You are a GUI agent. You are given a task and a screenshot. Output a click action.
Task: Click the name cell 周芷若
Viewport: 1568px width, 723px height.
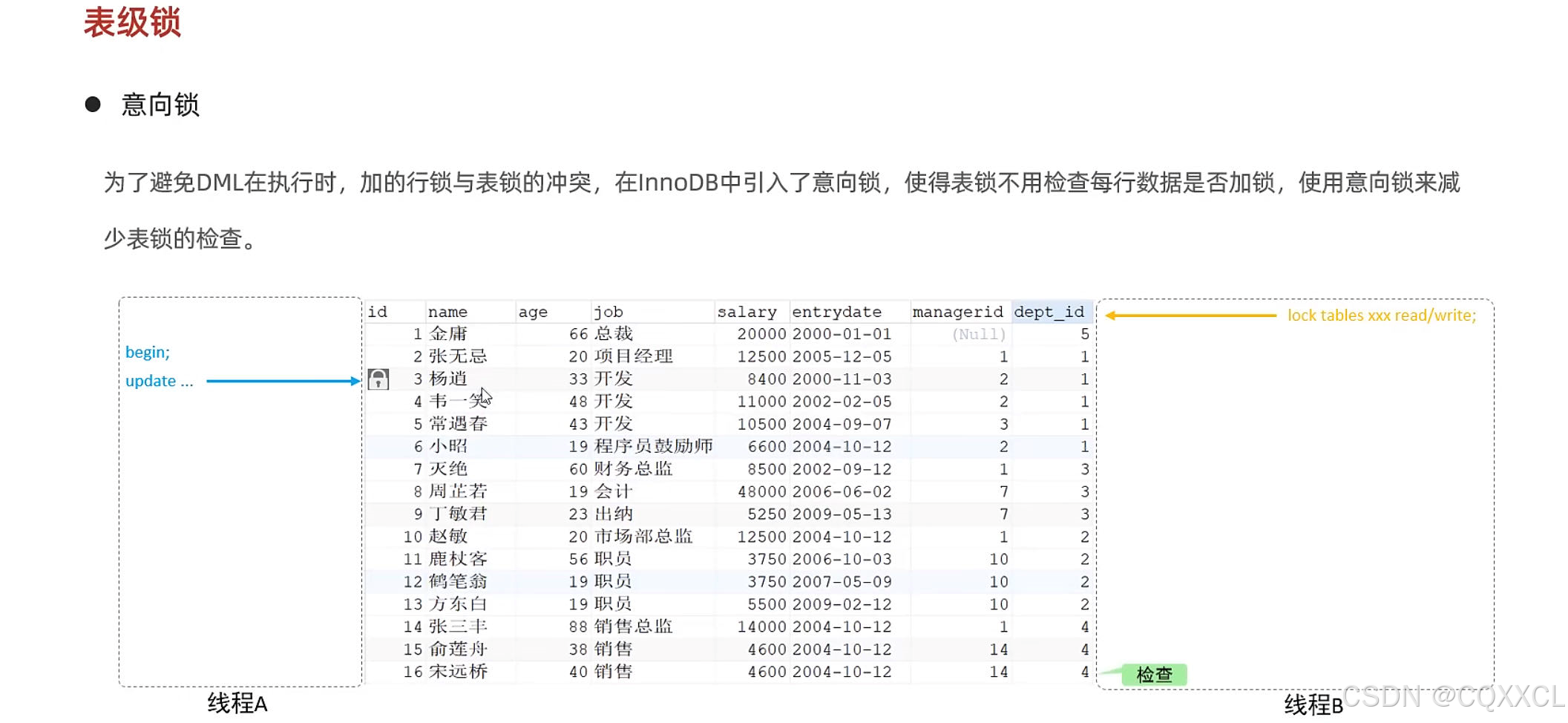pos(458,491)
